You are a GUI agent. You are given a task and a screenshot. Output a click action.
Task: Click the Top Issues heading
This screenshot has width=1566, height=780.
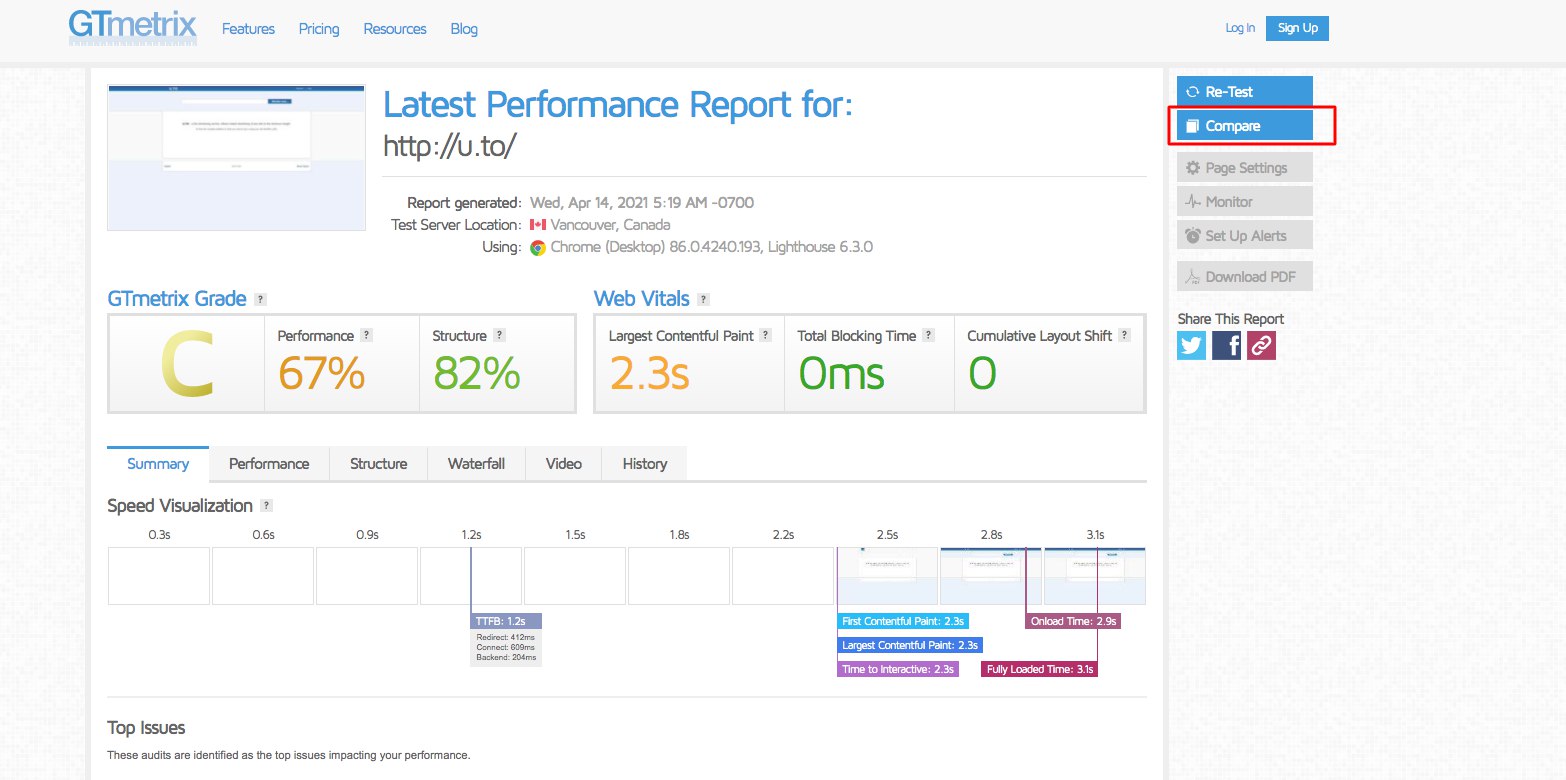146,727
